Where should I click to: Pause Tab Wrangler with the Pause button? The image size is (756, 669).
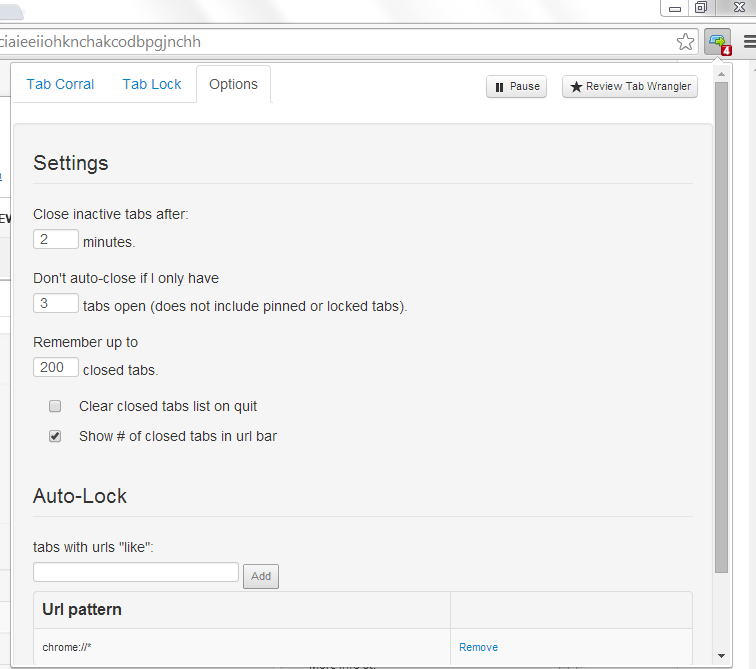tap(516, 87)
